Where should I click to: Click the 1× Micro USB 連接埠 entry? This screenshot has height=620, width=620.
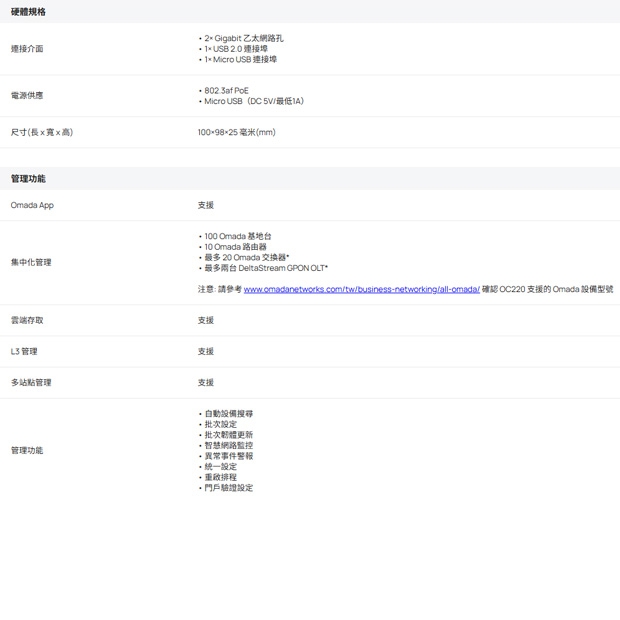[240, 59]
